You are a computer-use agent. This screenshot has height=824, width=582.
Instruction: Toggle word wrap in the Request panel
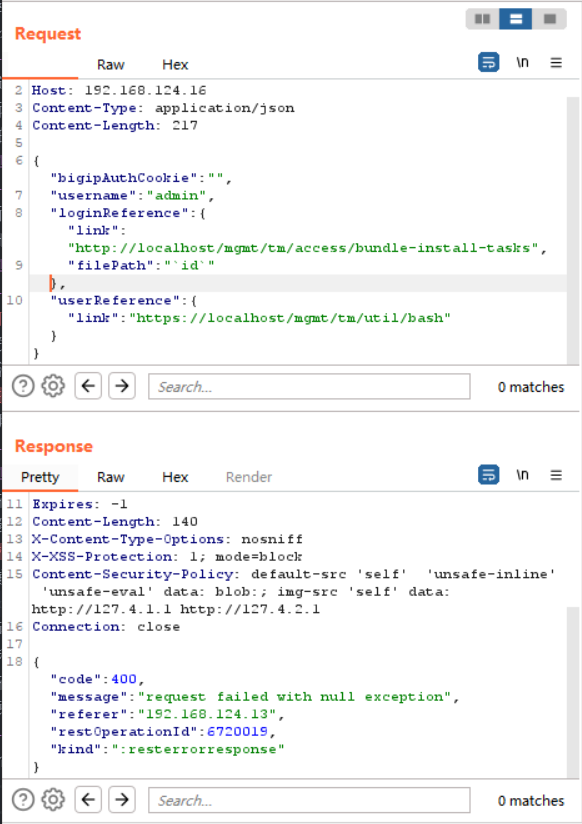tap(488, 62)
